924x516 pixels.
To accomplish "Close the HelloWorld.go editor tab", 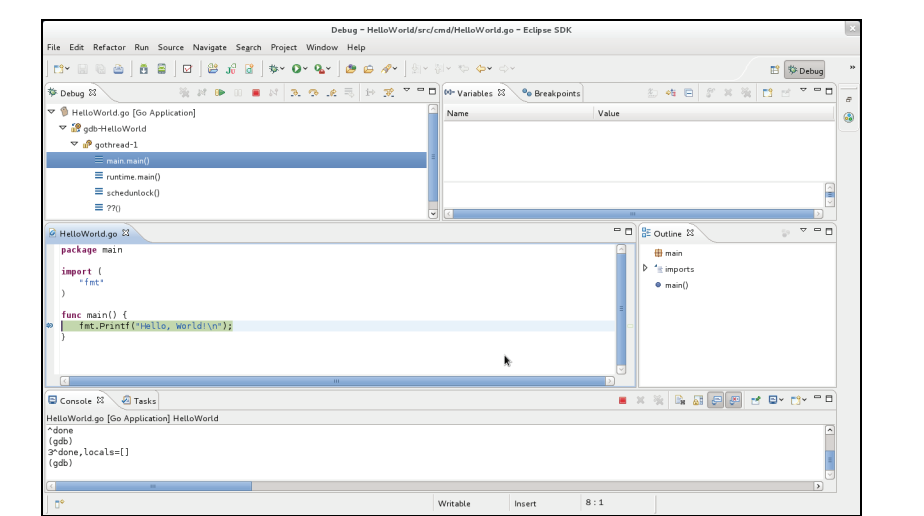I will pyautogui.click(x=126, y=233).
